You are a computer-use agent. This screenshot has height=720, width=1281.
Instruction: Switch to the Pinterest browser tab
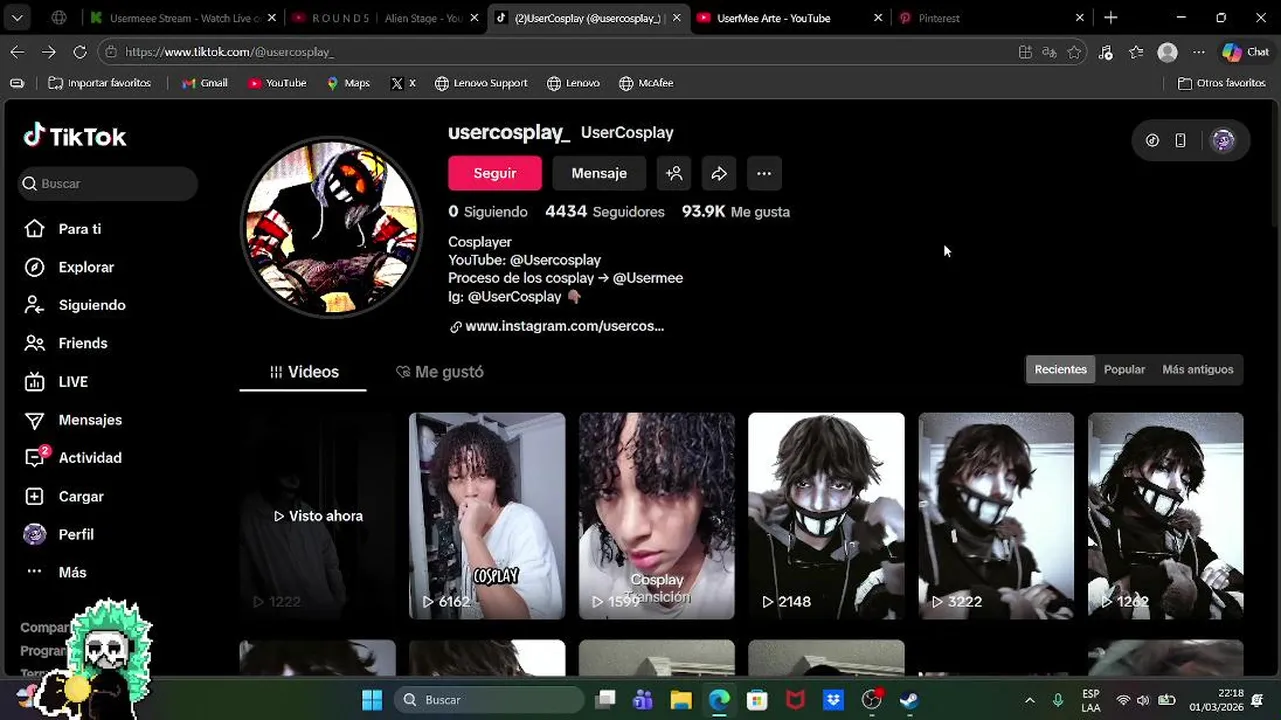pos(991,18)
